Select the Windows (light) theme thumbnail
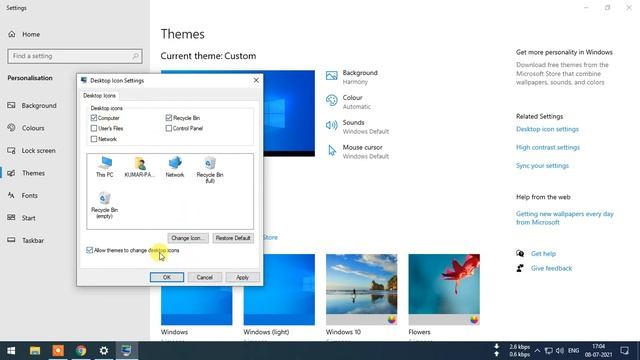640x360 pixels. 279,290
